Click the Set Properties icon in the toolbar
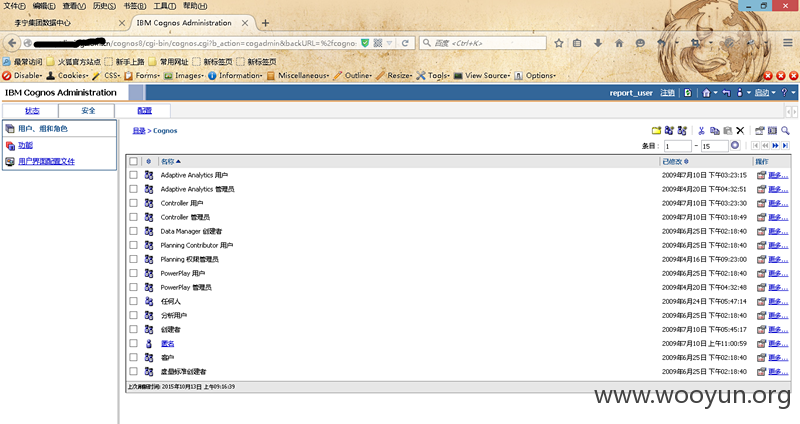The image size is (800, 424). 760,131
